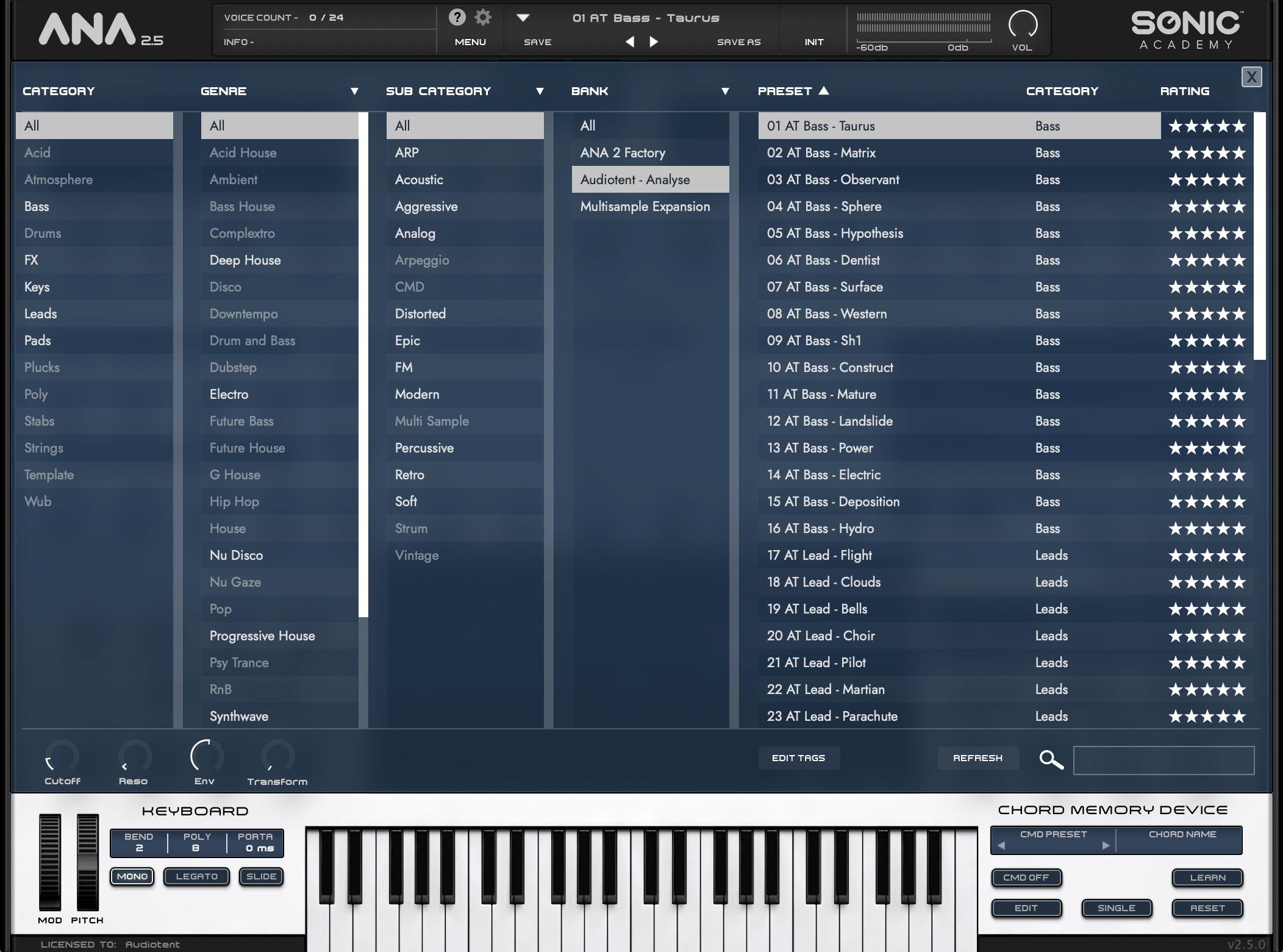1283x952 pixels.
Task: Click previous CMD preset arrow
Action: click(1001, 845)
